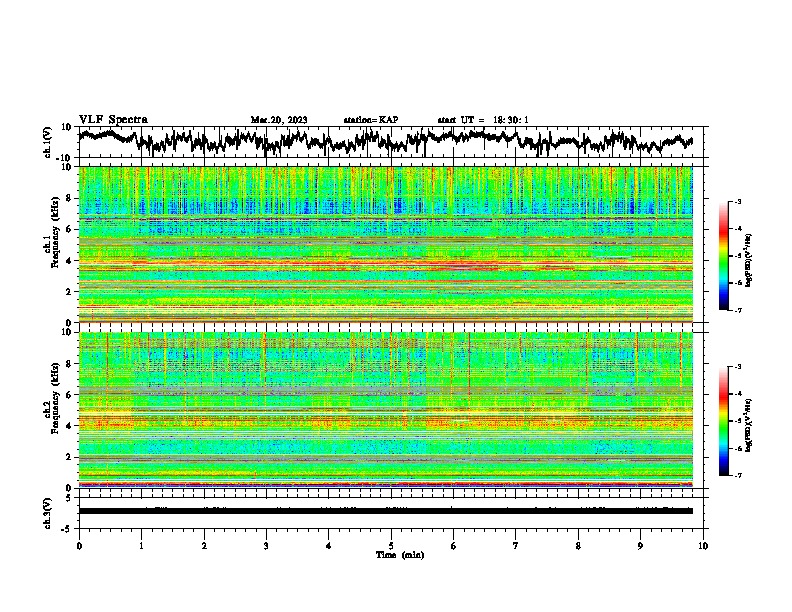This screenshot has height=612, width=792.
Task: Click the ch.2 color scale bar
Action: click(x=724, y=421)
